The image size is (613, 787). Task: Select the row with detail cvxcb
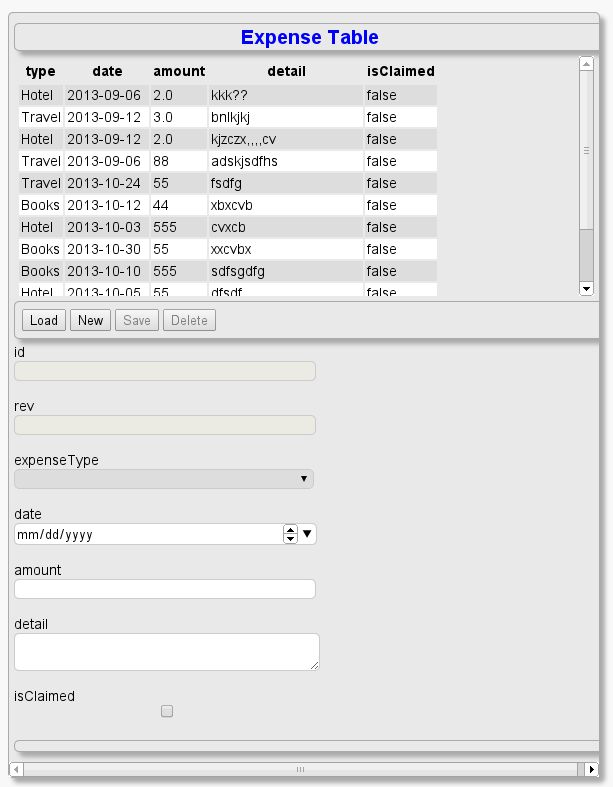click(228, 227)
